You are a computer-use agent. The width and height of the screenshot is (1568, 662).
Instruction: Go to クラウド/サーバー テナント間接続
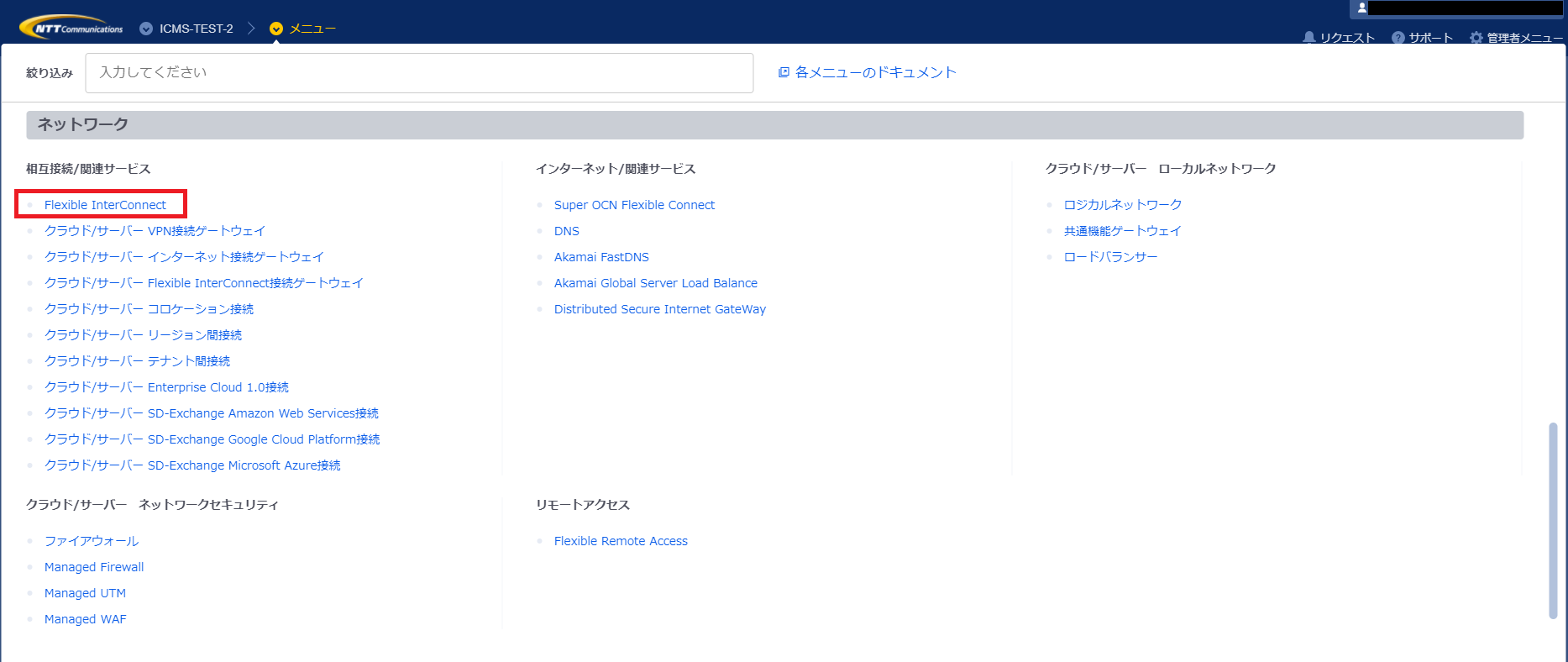[137, 361]
